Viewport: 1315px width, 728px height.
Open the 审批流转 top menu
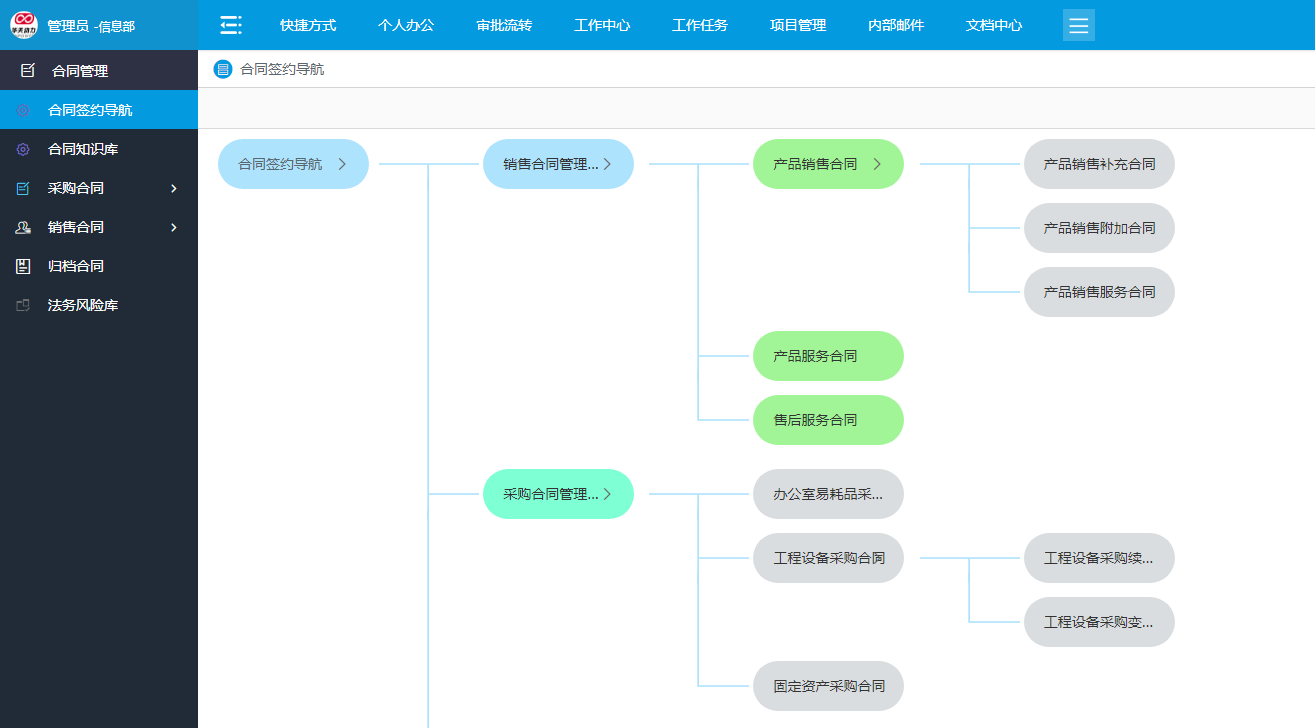pyautogui.click(x=504, y=25)
